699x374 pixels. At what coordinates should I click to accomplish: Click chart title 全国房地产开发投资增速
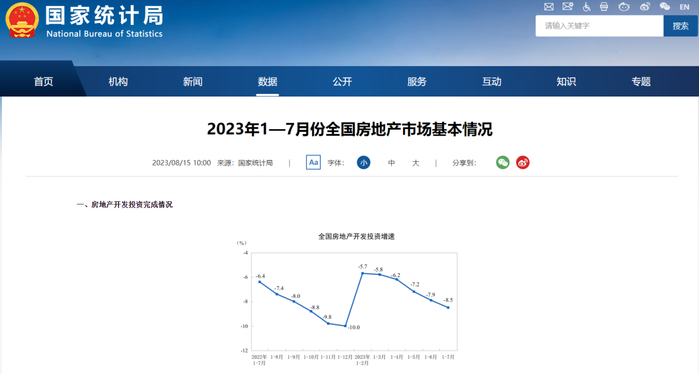(x=356, y=236)
